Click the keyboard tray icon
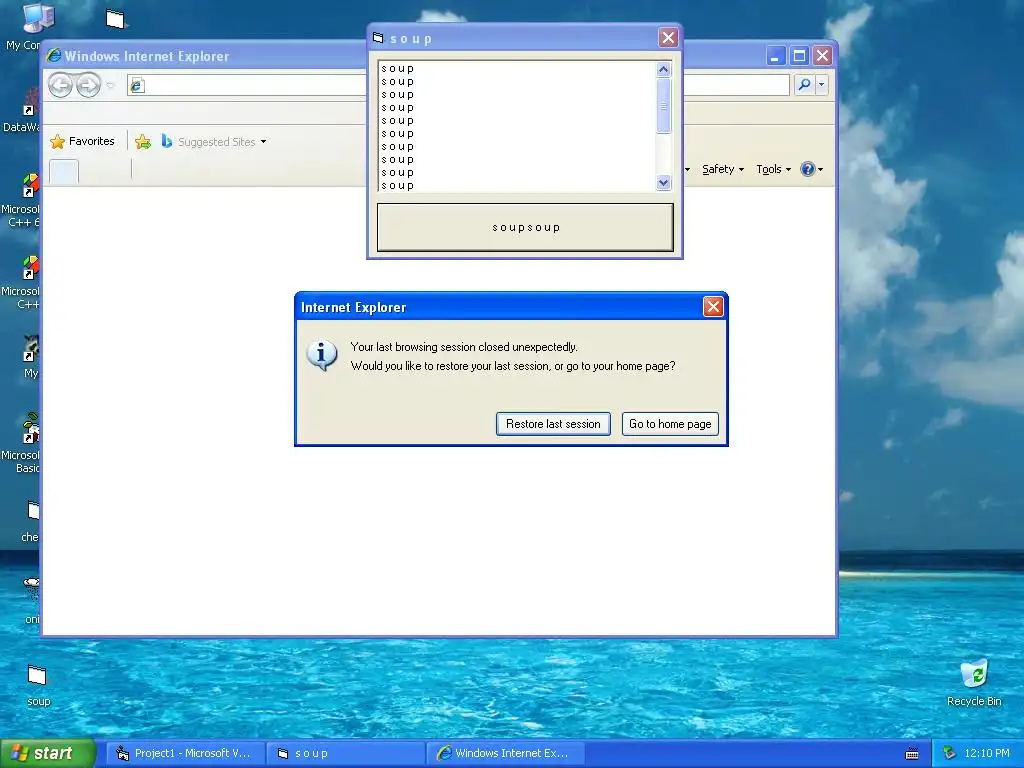The width and height of the screenshot is (1024, 768). pos(912,754)
